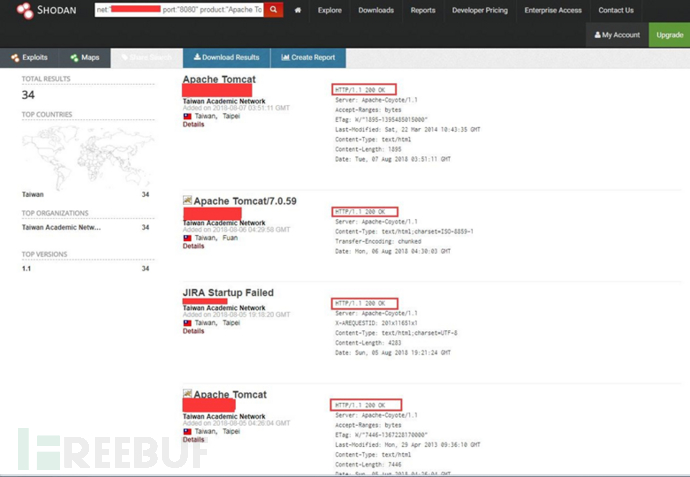Click the red search magnifier button
This screenshot has height=477, width=690.
tap(273, 10)
